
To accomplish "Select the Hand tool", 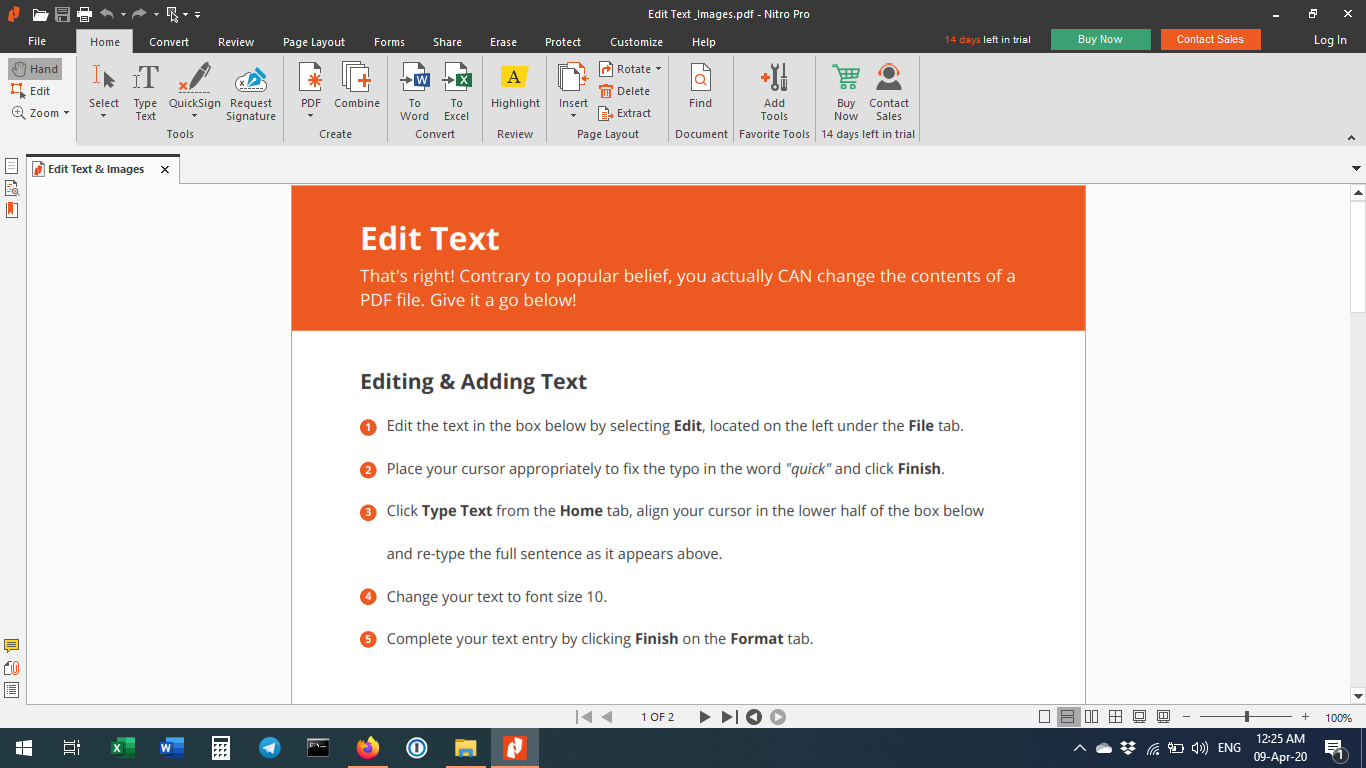I will [34, 68].
